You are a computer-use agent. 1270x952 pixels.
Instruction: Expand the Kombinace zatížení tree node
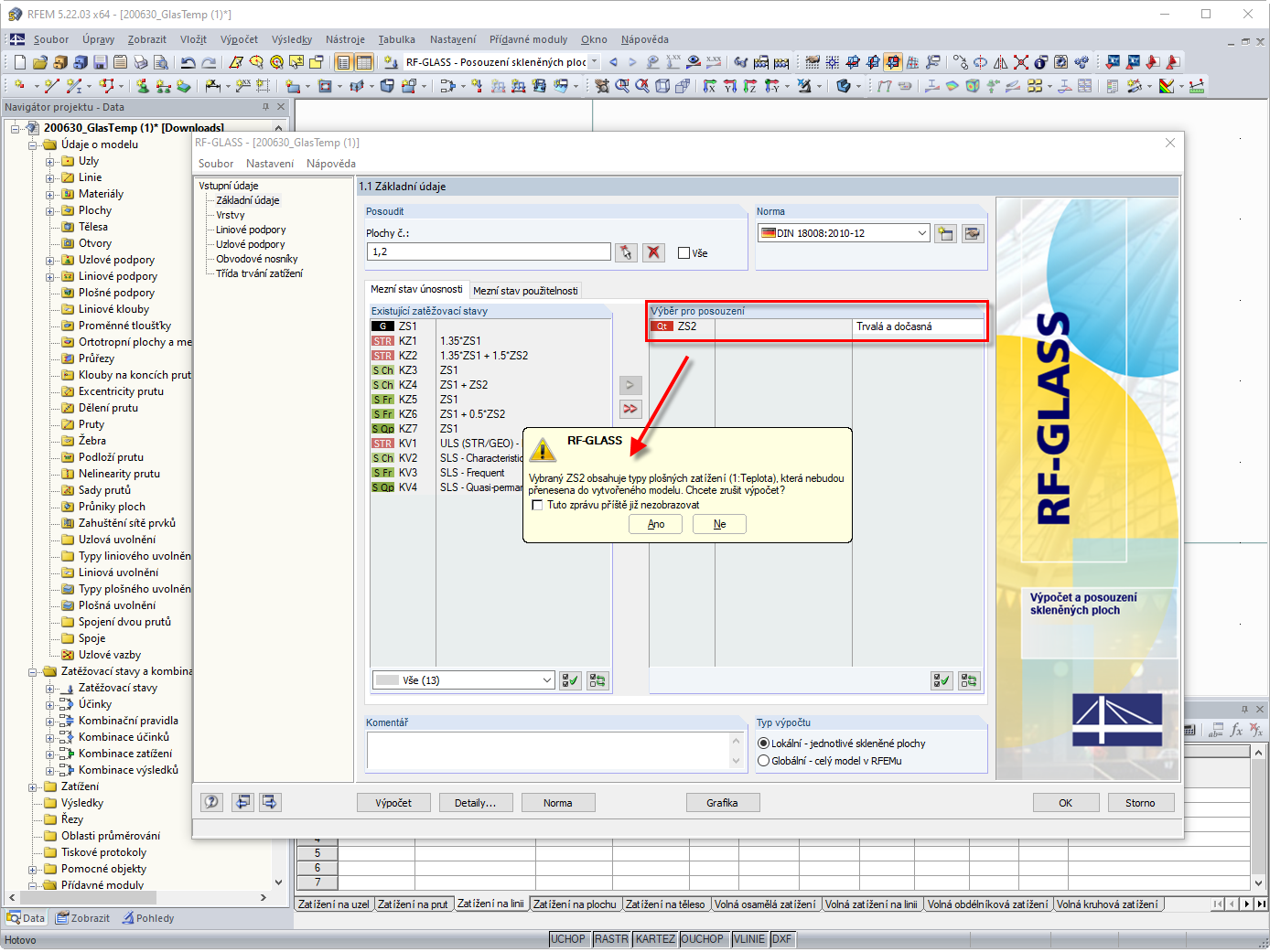tap(50, 754)
